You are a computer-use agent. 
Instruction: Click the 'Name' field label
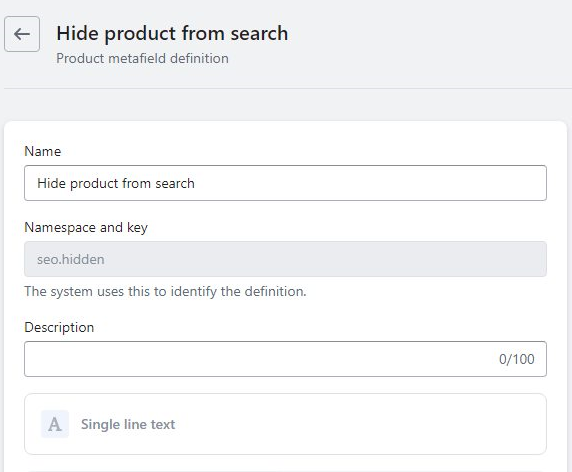pos(43,151)
